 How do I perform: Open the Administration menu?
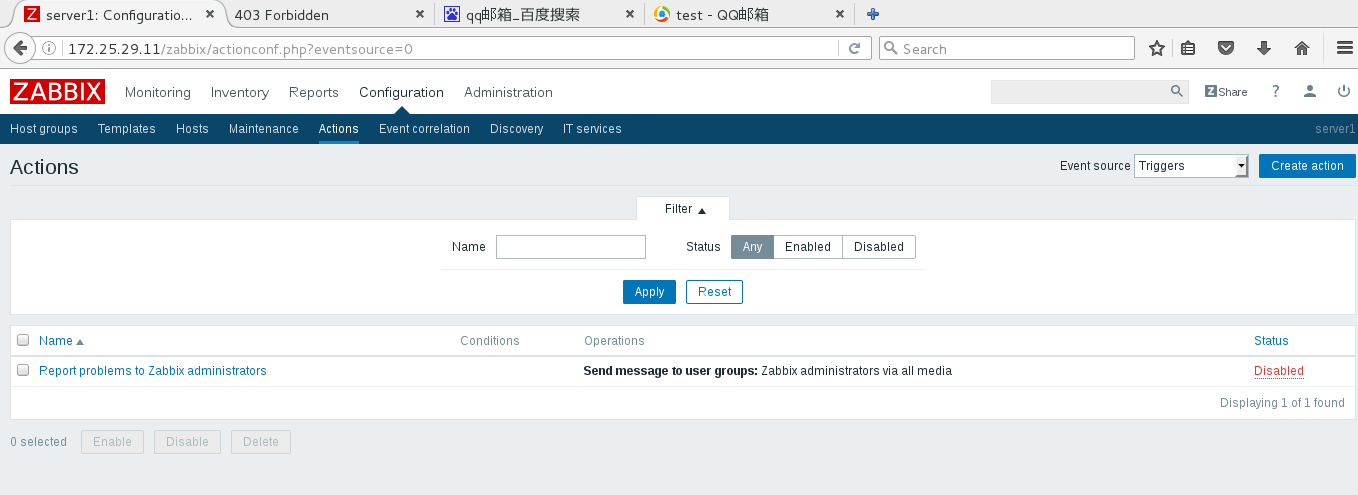[508, 92]
